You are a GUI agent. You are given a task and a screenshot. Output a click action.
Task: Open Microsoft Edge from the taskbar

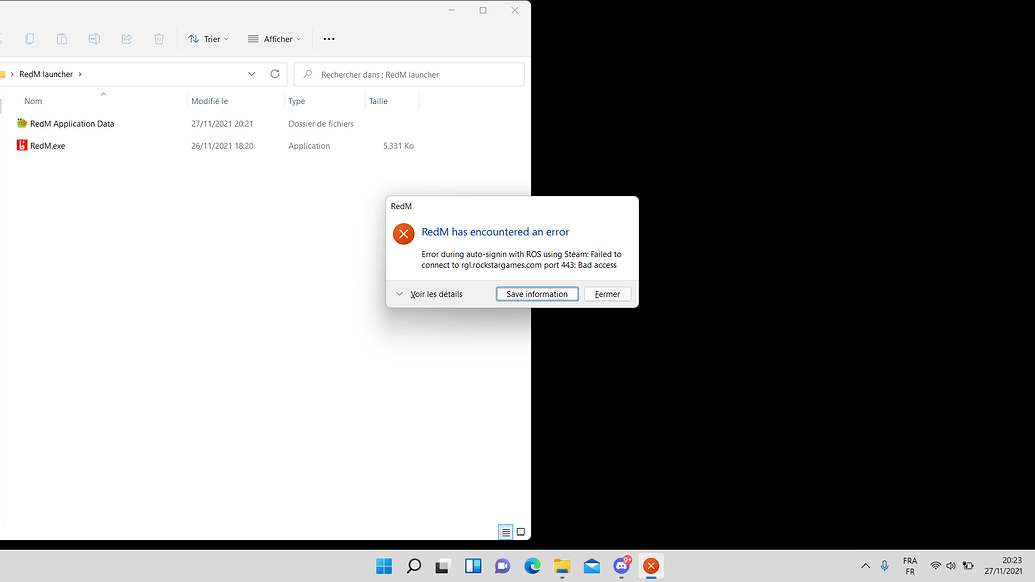click(531, 565)
